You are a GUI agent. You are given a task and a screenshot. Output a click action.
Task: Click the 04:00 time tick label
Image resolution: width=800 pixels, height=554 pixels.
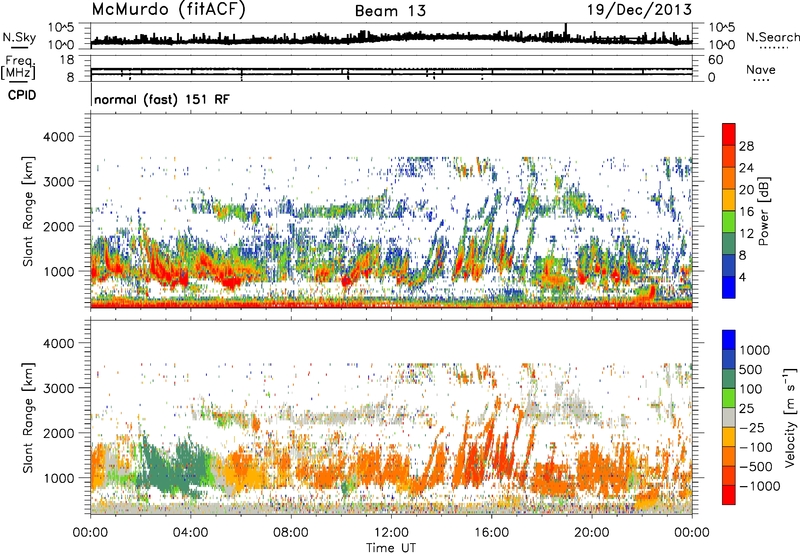[x=190, y=533]
